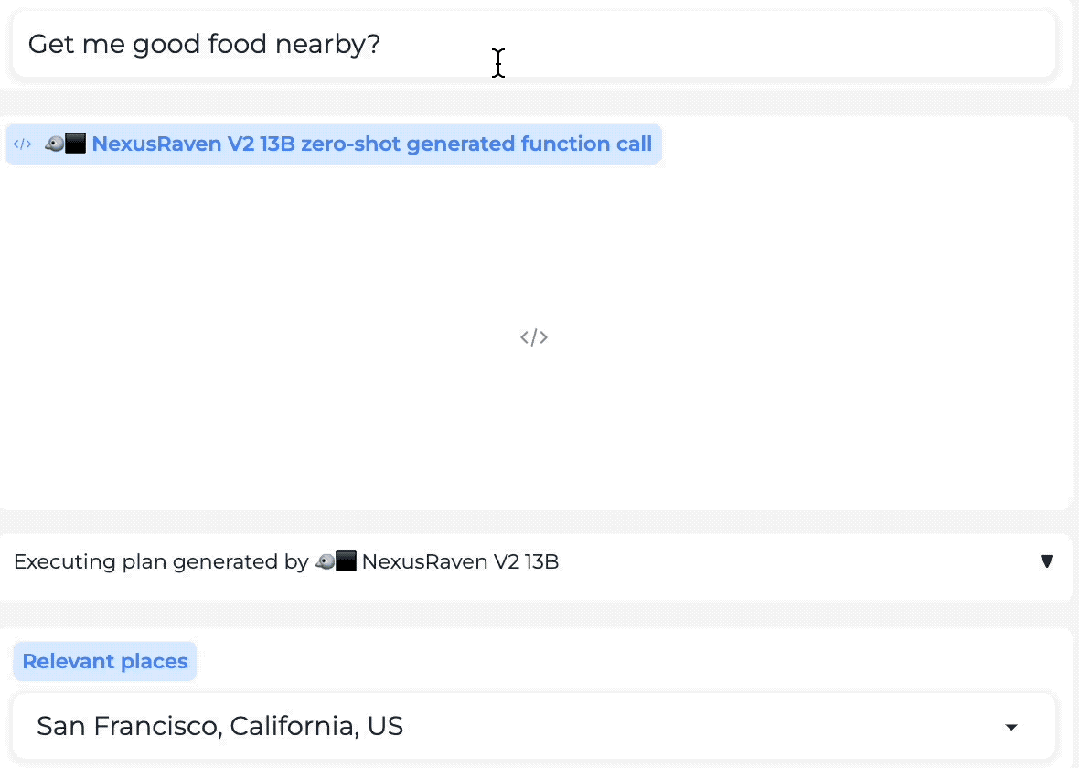Click the 'zero-shot generated function call' text
Viewport: 1079px width, 768px height.
[x=476, y=144]
